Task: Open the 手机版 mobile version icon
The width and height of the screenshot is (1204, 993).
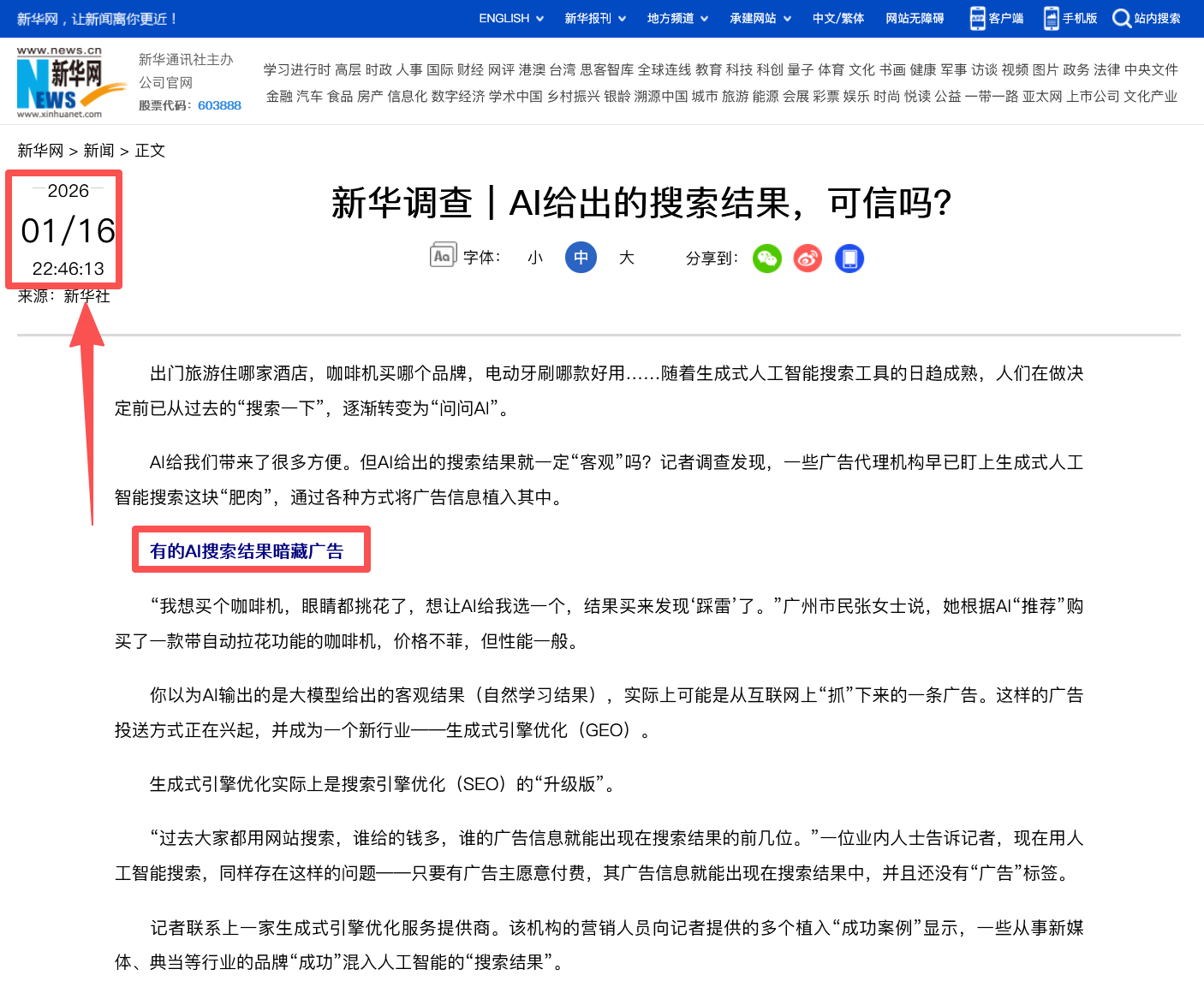Action: (1051, 18)
